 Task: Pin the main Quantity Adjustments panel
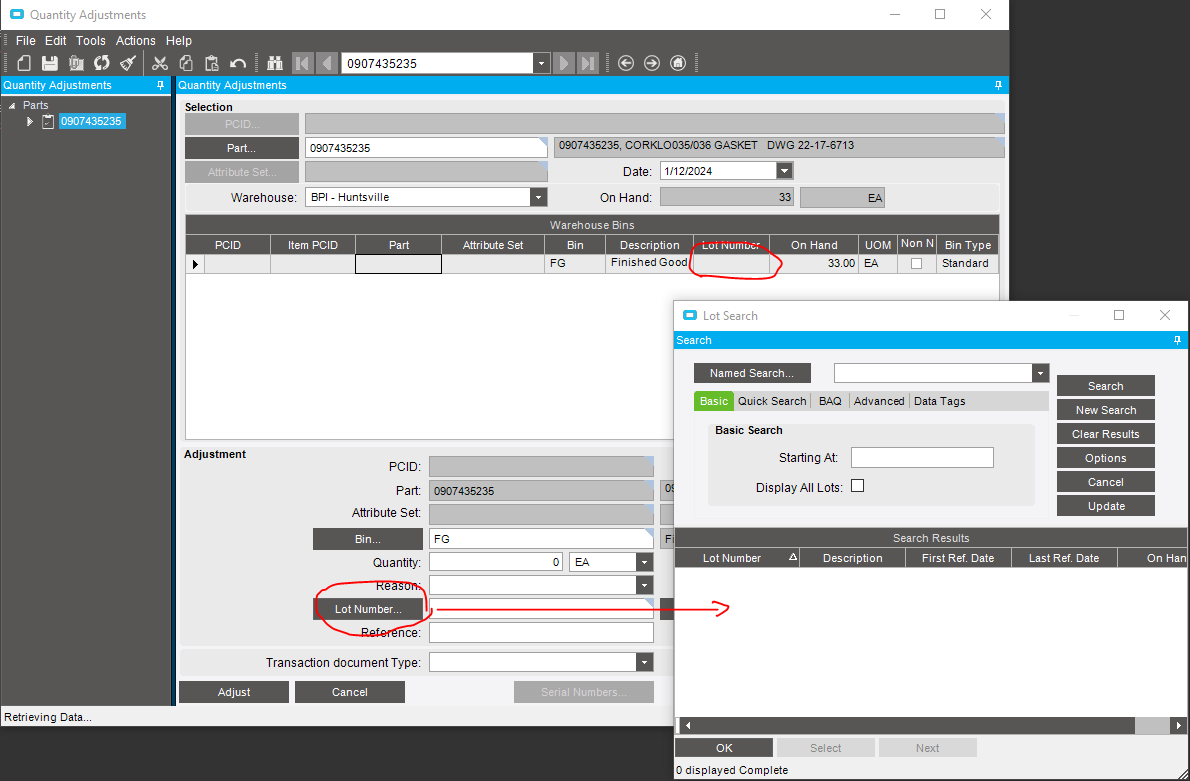point(998,85)
